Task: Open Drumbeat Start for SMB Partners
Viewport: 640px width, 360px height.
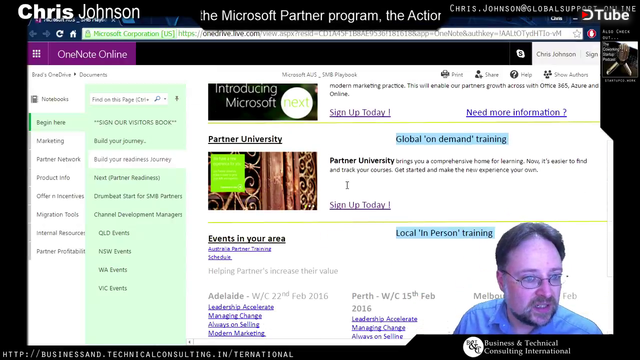Action: 137,196
